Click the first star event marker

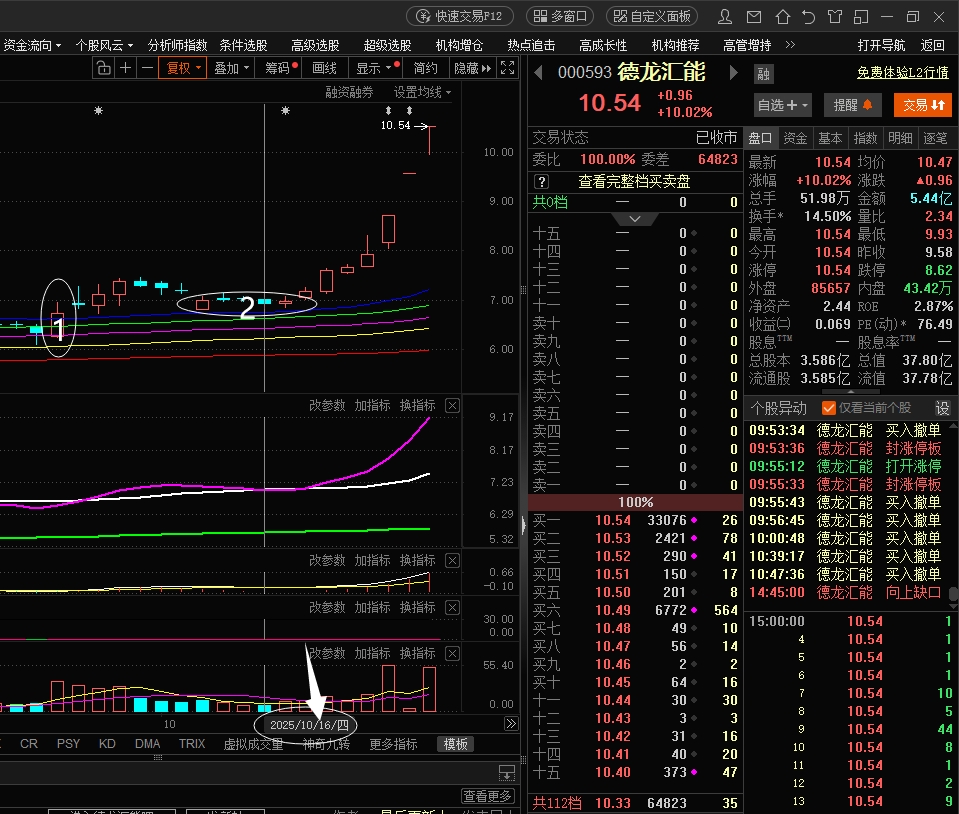click(98, 111)
